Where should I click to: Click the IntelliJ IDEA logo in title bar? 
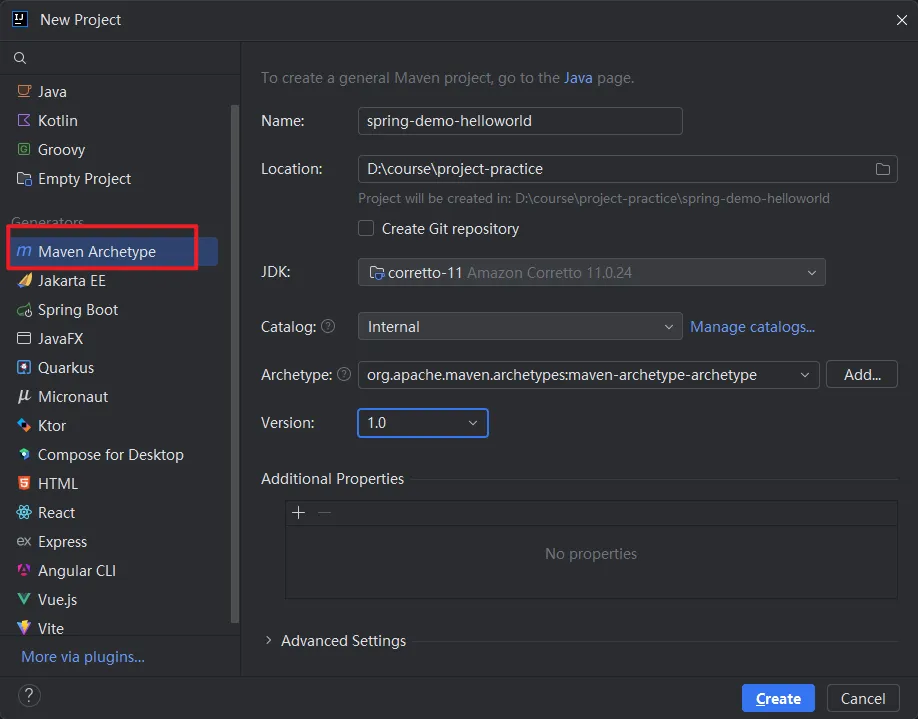click(20, 19)
